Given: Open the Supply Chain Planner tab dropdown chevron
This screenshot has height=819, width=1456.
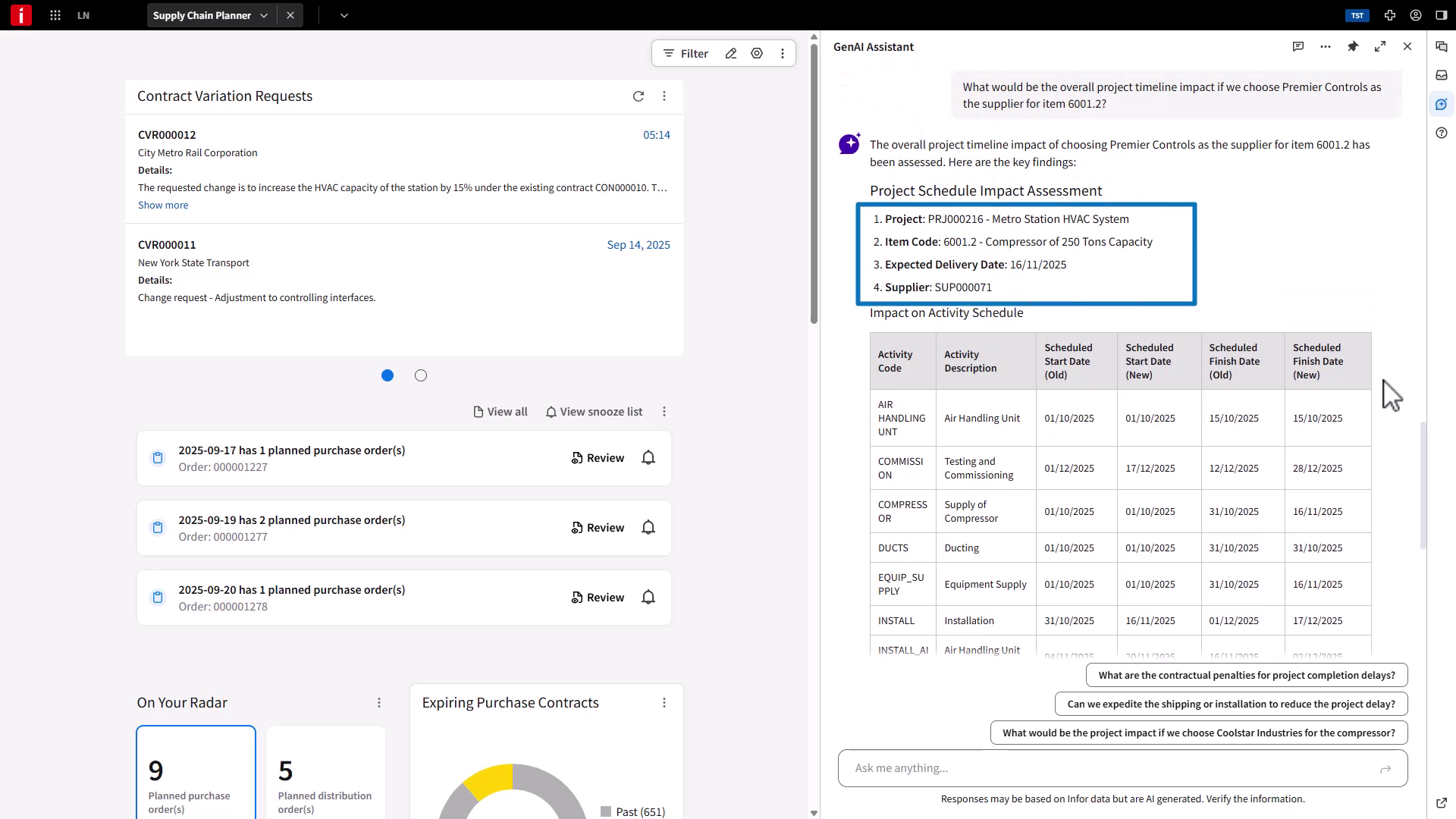Looking at the screenshot, I should [x=264, y=15].
